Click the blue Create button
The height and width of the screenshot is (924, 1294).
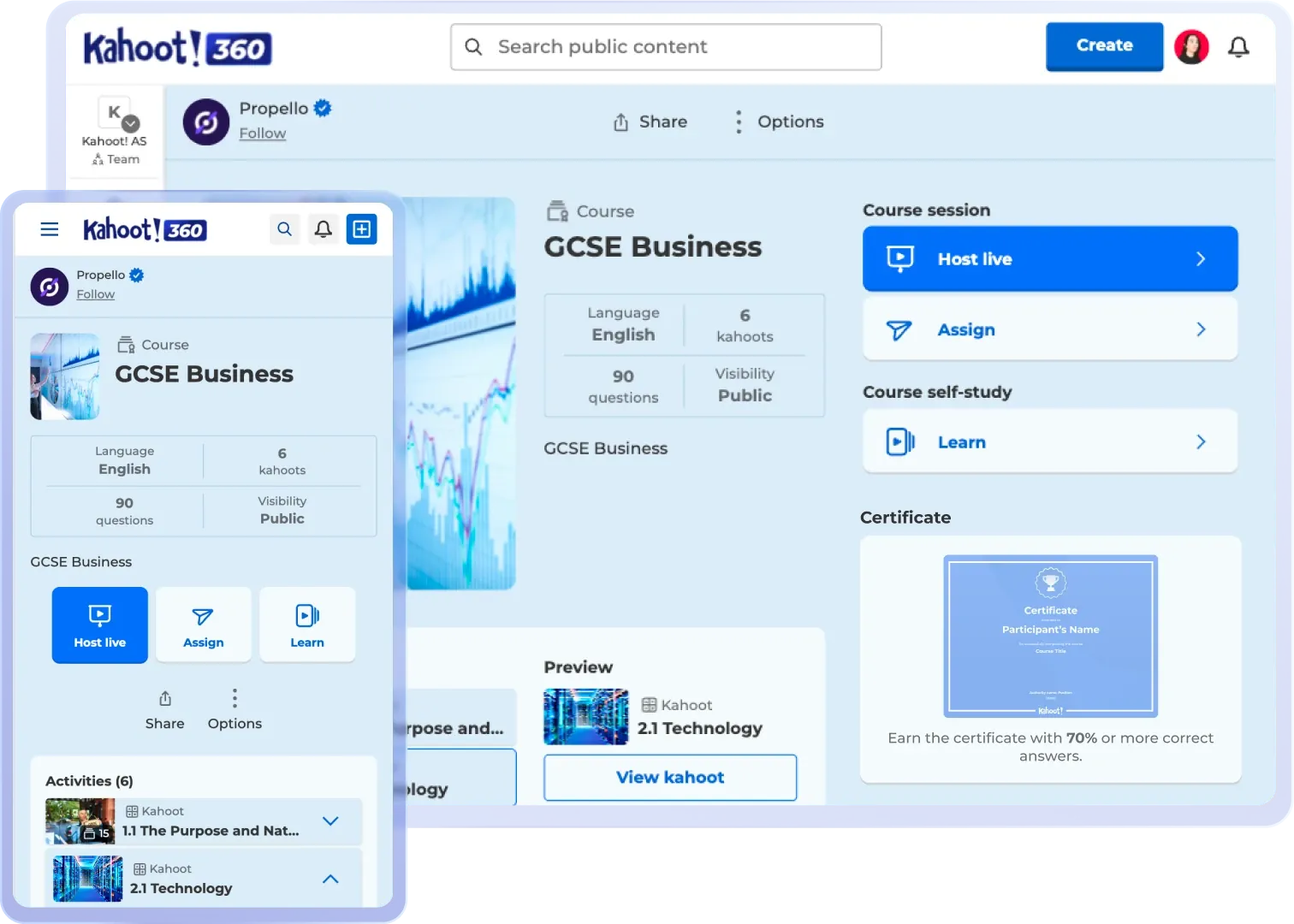(x=1104, y=46)
